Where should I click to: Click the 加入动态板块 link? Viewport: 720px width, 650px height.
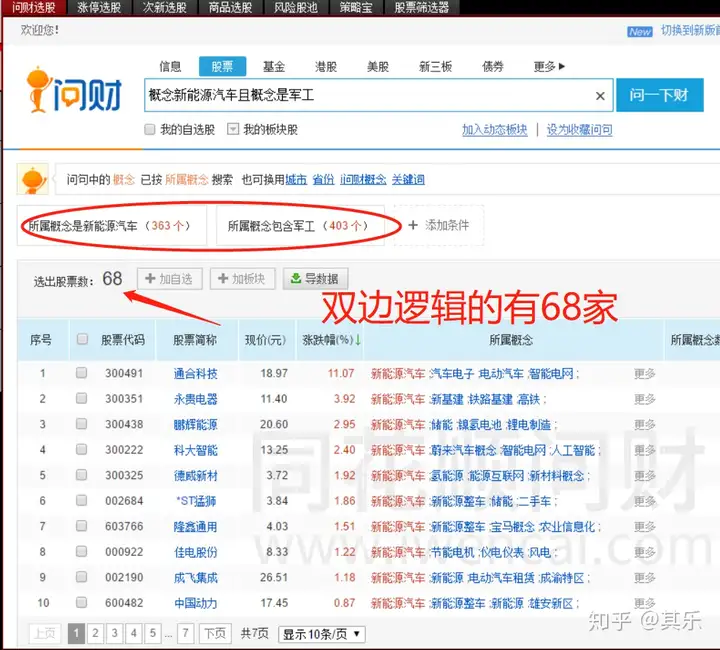[x=495, y=130]
